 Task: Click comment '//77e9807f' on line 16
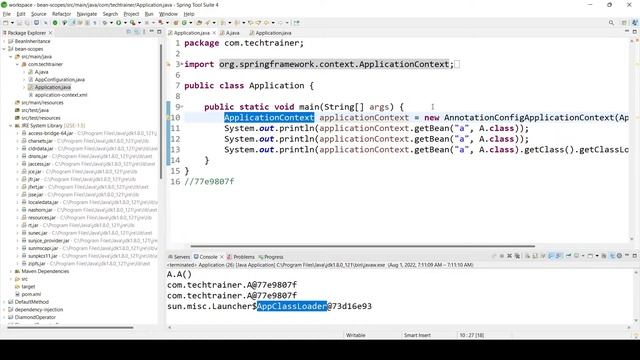tap(209, 181)
